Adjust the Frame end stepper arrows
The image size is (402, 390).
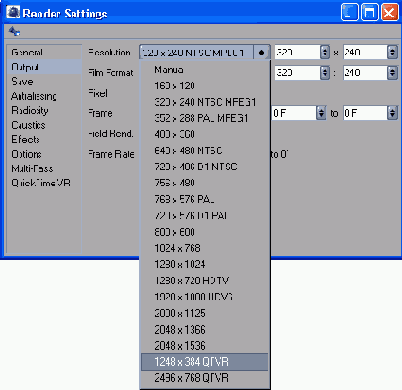(392, 113)
